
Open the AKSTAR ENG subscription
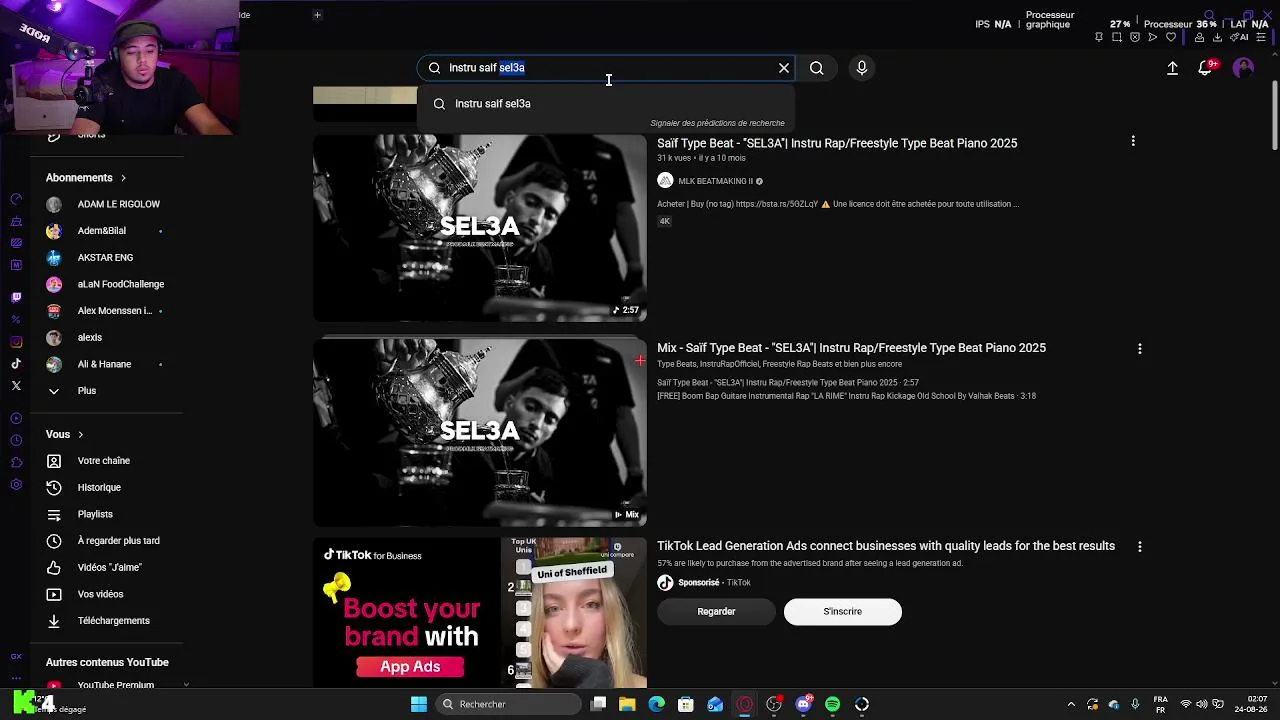pyautogui.click(x=108, y=257)
